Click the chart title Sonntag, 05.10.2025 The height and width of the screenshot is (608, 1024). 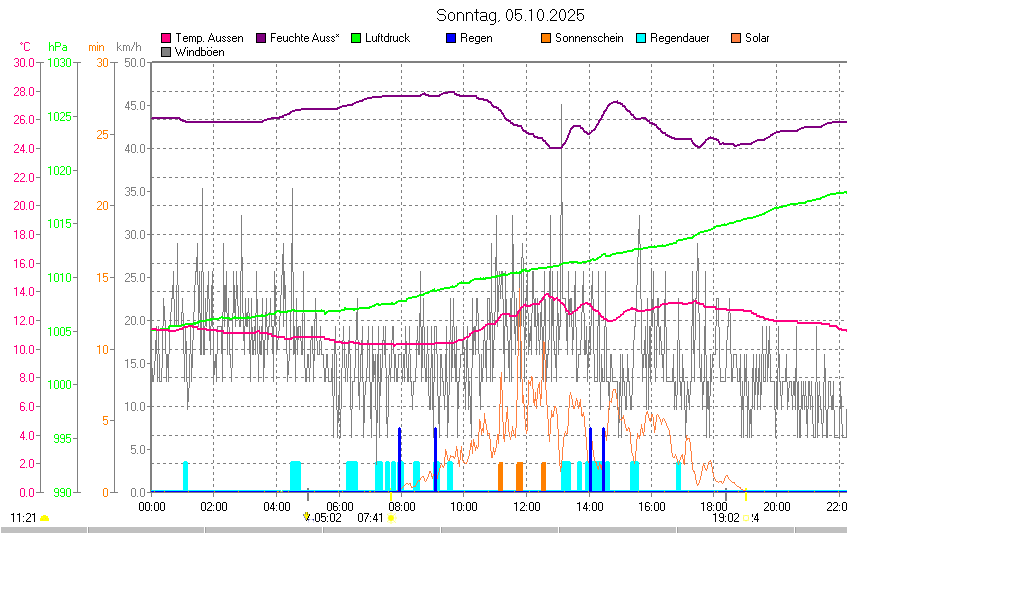[x=511, y=16]
